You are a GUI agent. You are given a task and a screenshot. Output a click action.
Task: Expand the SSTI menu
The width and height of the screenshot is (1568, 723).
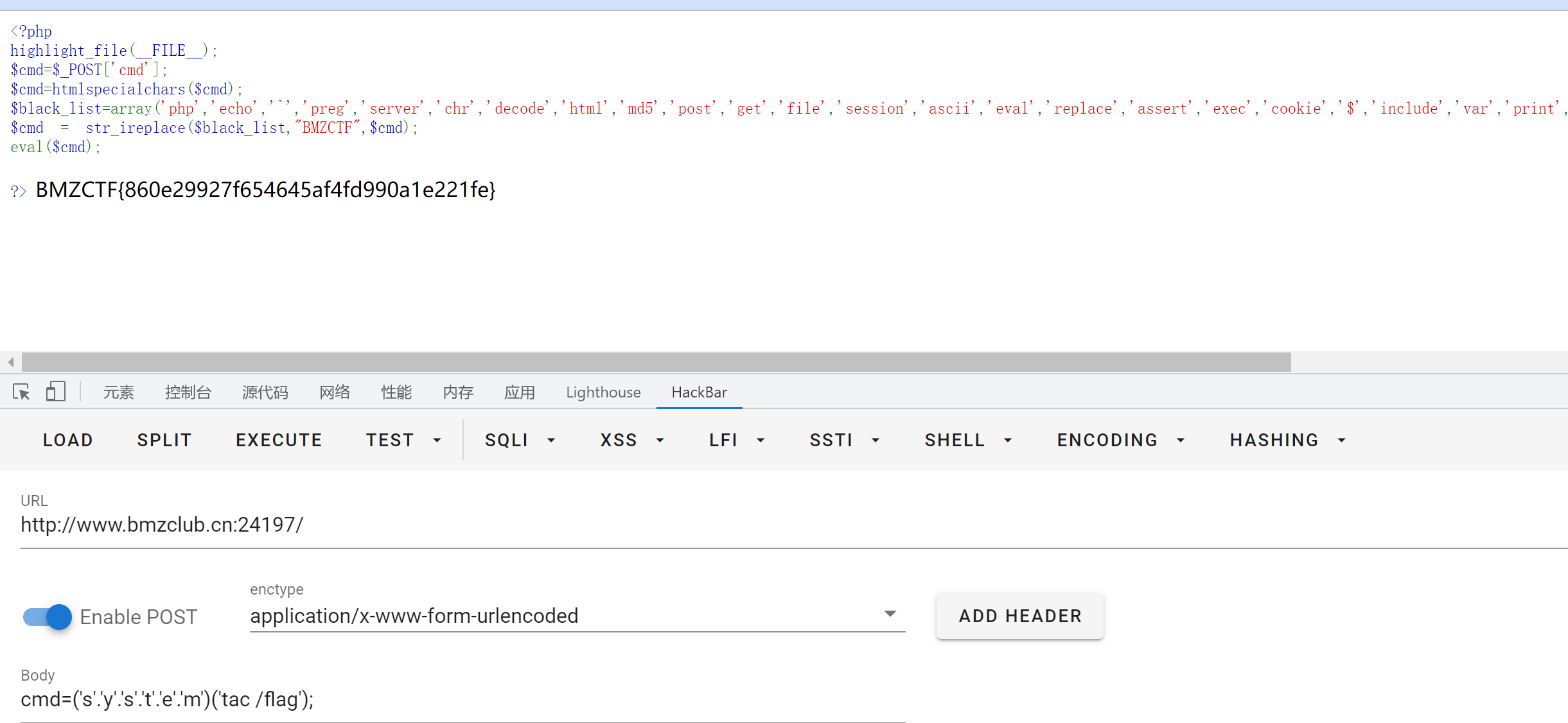tap(843, 440)
